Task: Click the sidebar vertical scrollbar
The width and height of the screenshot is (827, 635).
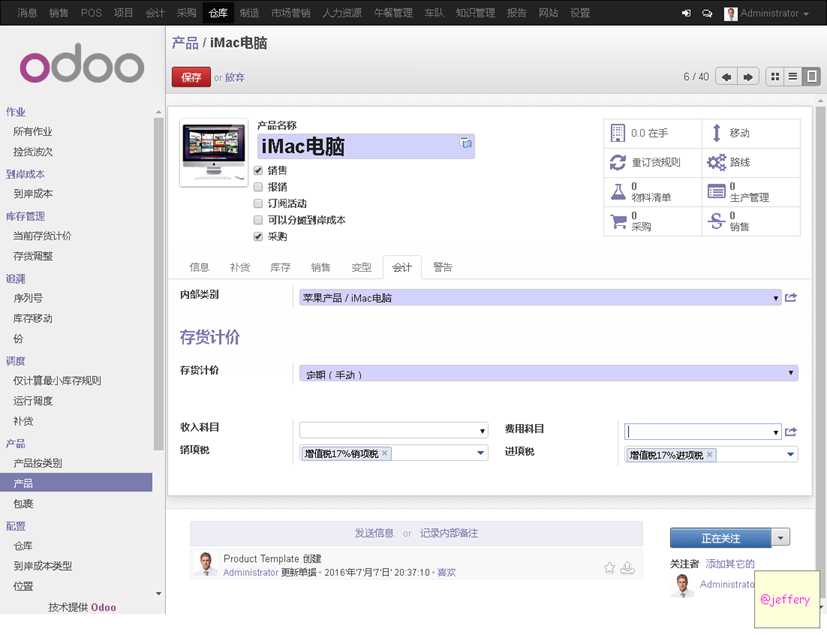Action: point(158,284)
